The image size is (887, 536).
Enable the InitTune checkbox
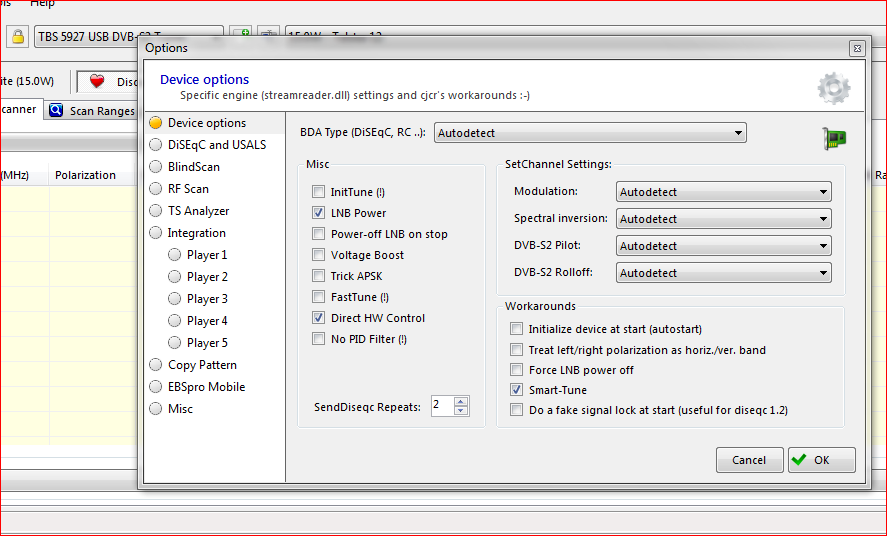pos(318,192)
